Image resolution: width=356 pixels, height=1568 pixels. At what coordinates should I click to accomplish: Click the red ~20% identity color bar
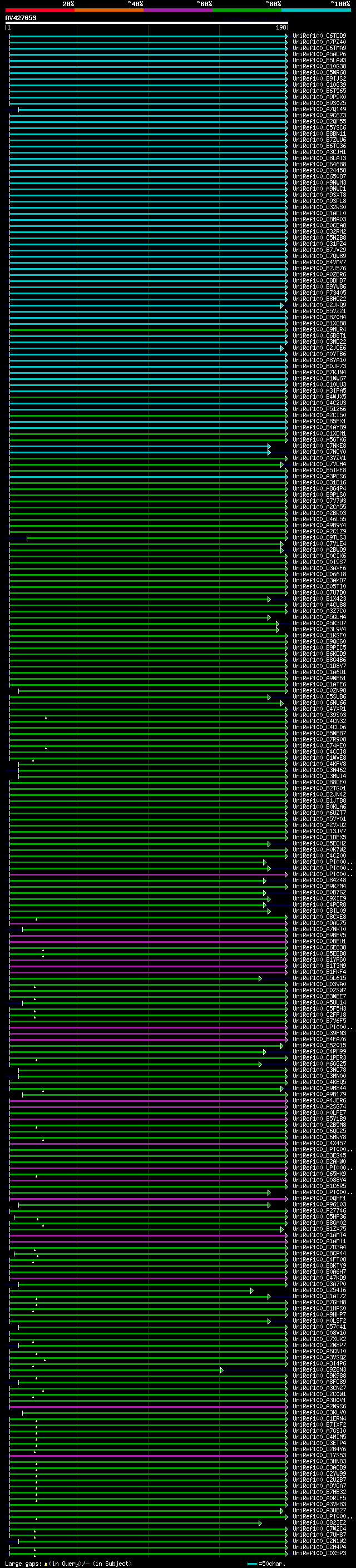pyautogui.click(x=39, y=10)
